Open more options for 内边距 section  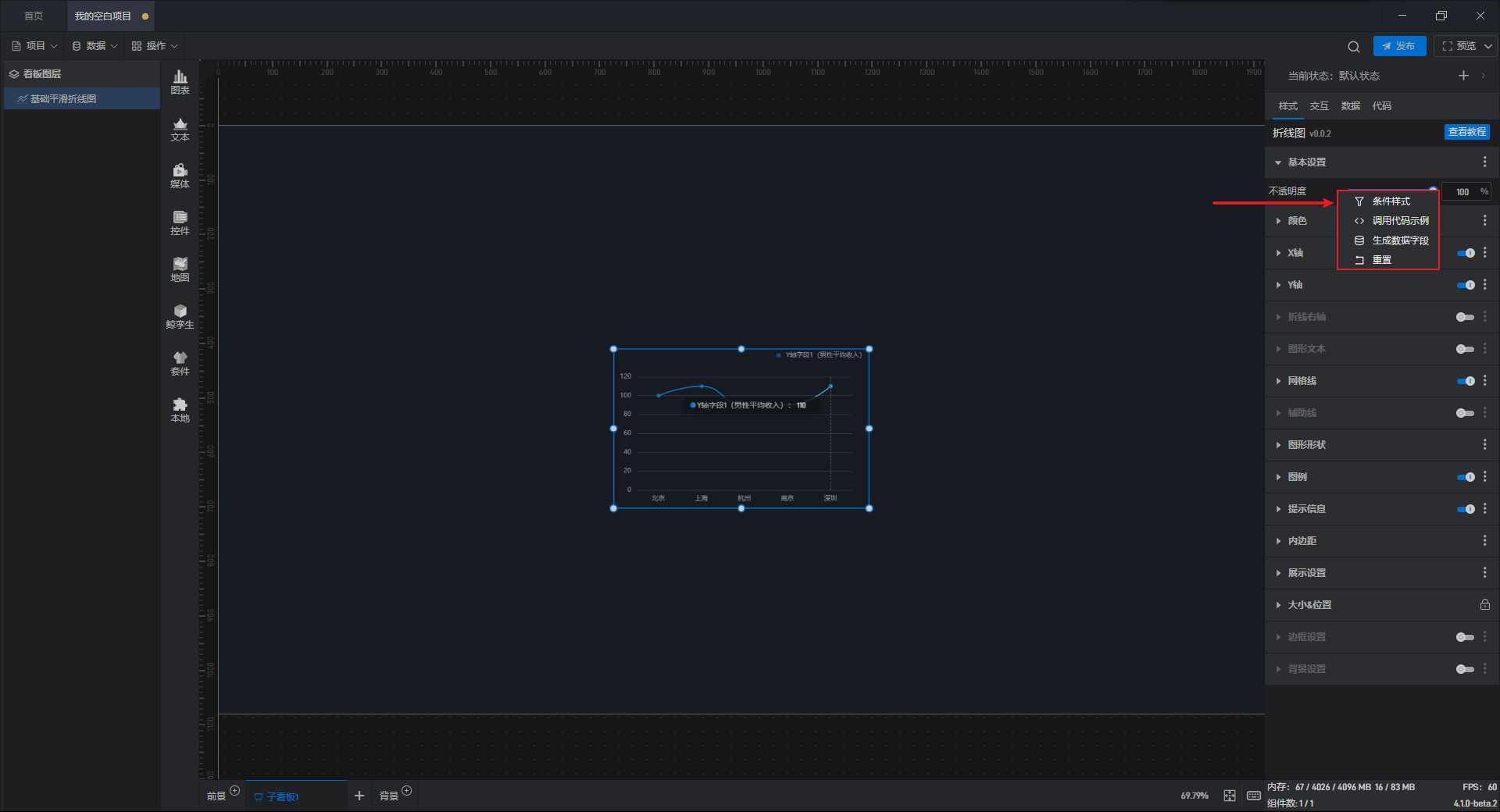(x=1484, y=541)
